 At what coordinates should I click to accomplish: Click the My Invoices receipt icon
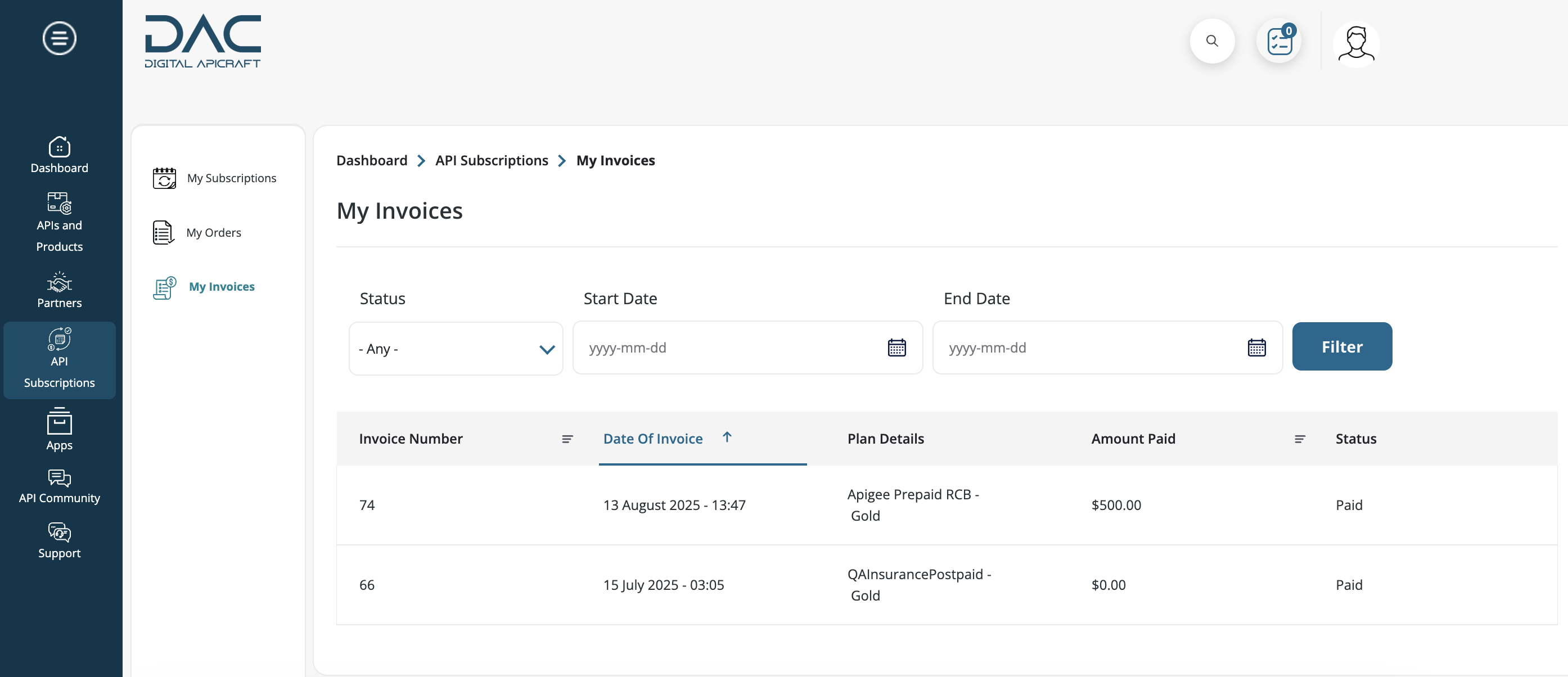pyautogui.click(x=164, y=287)
